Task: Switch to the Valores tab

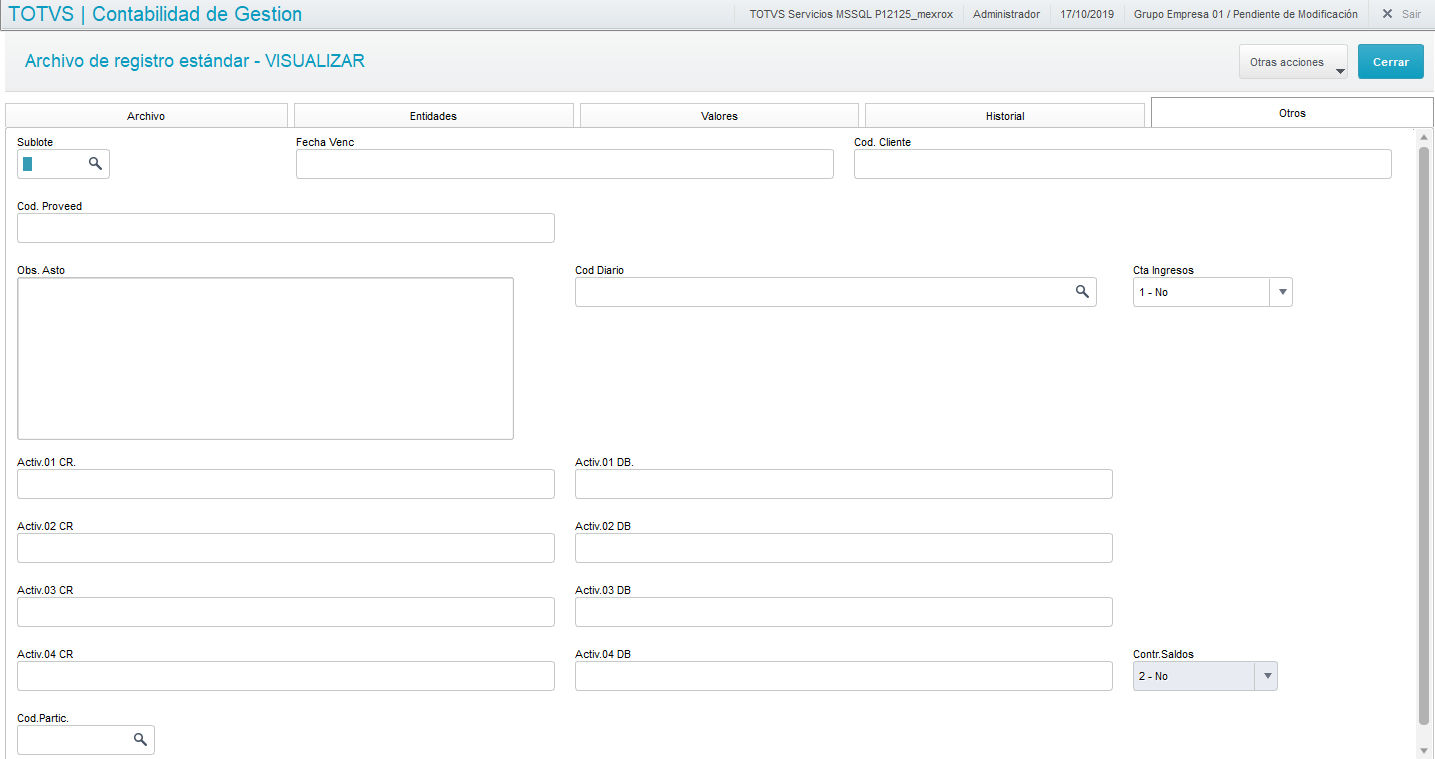Action: (x=719, y=116)
